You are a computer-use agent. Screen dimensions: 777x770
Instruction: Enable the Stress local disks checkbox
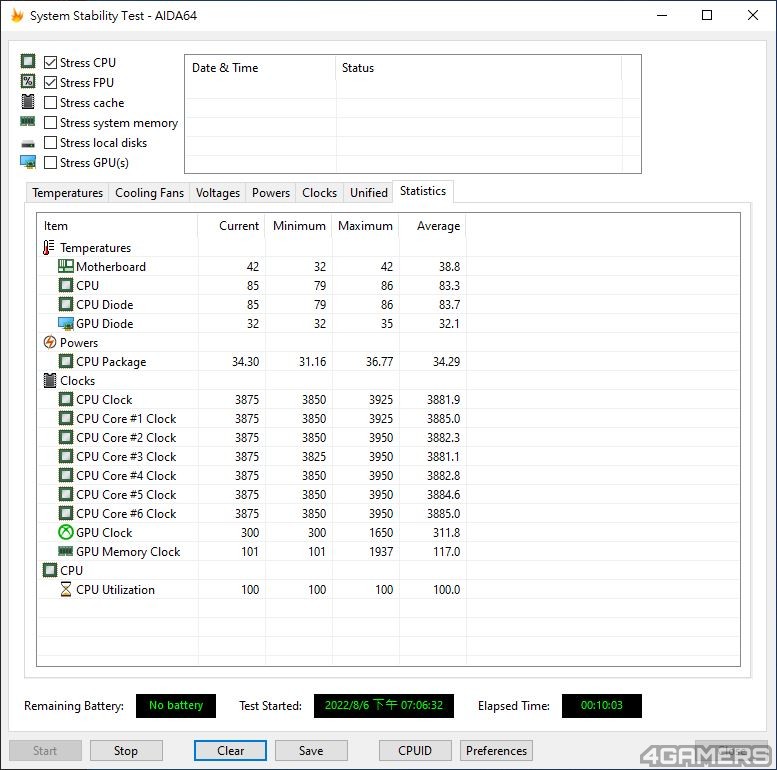point(50,143)
